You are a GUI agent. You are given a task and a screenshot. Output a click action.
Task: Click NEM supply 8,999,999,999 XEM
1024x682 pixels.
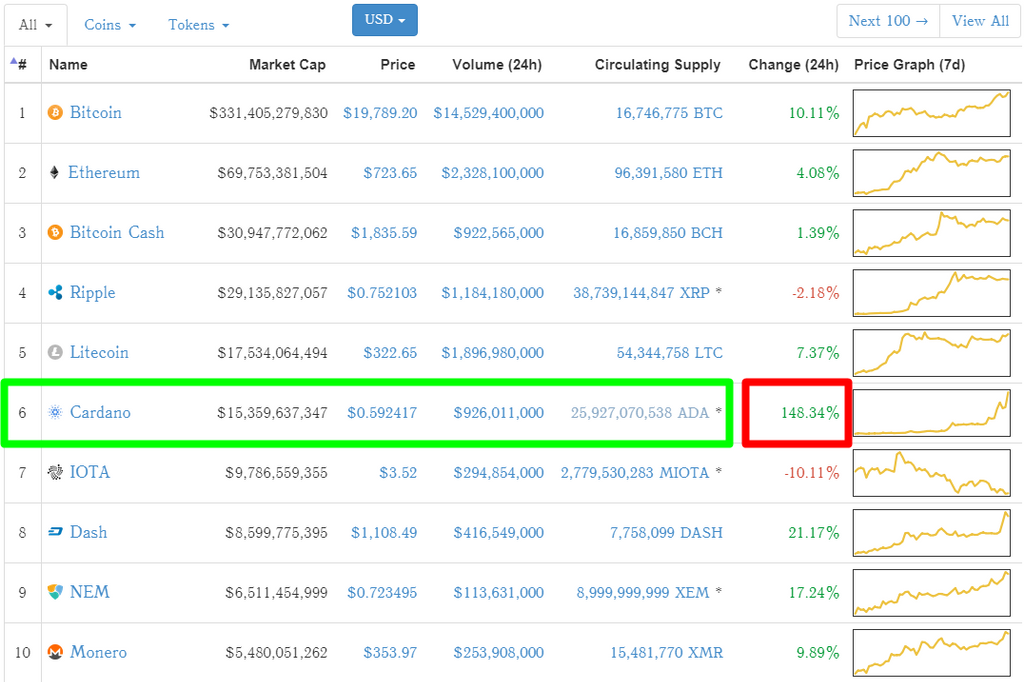(x=643, y=593)
